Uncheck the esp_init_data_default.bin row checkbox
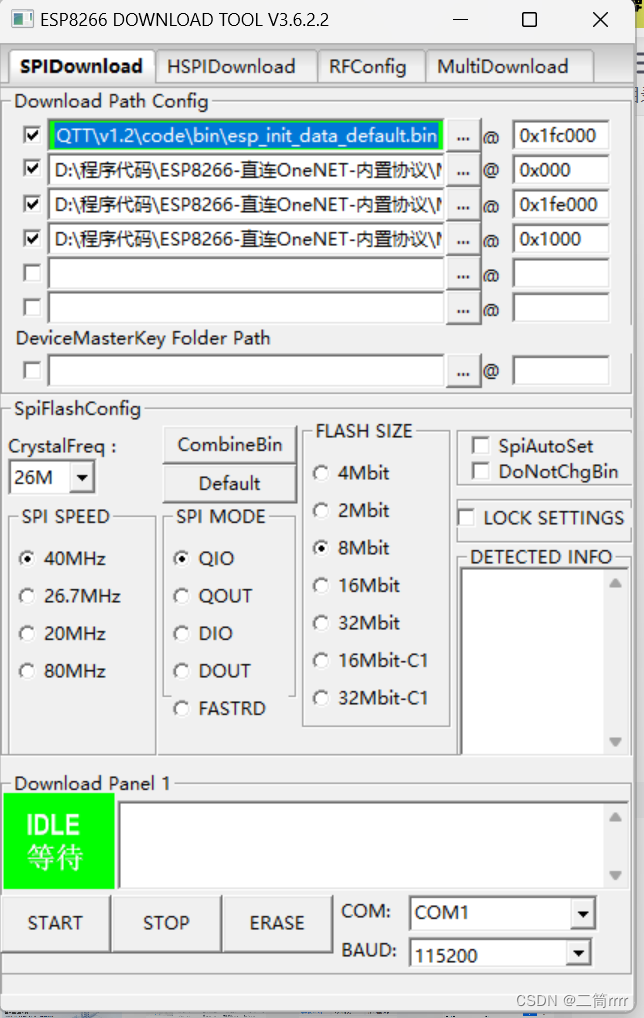 tap(32, 134)
